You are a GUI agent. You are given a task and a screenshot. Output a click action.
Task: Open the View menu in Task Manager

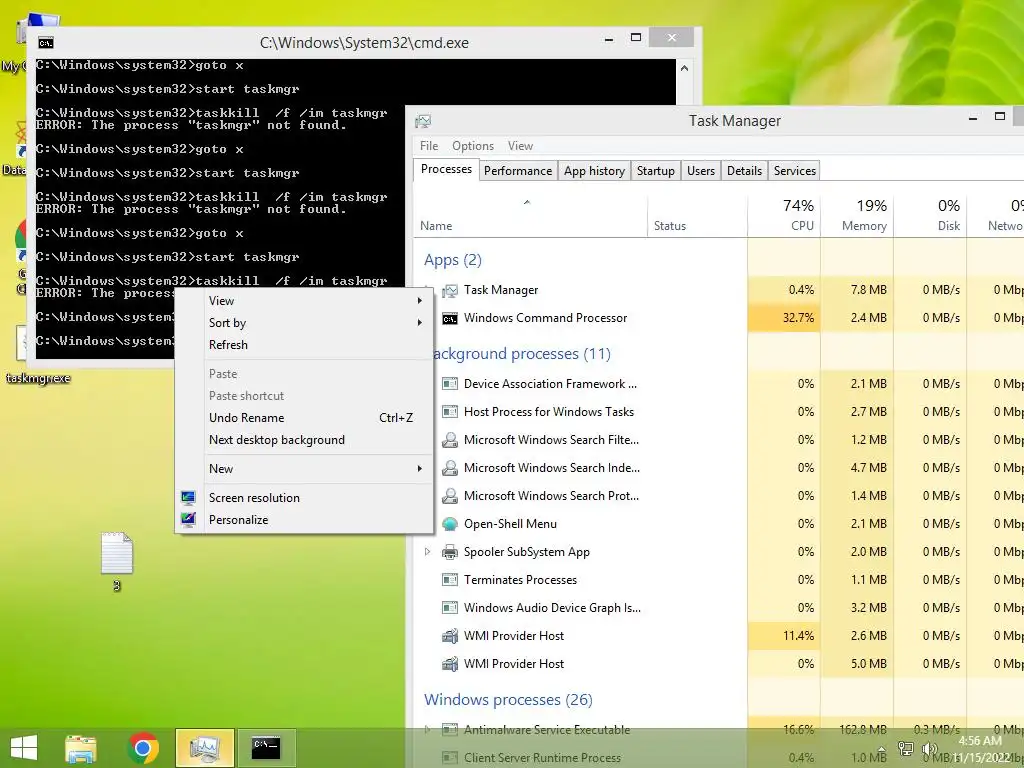click(x=520, y=146)
